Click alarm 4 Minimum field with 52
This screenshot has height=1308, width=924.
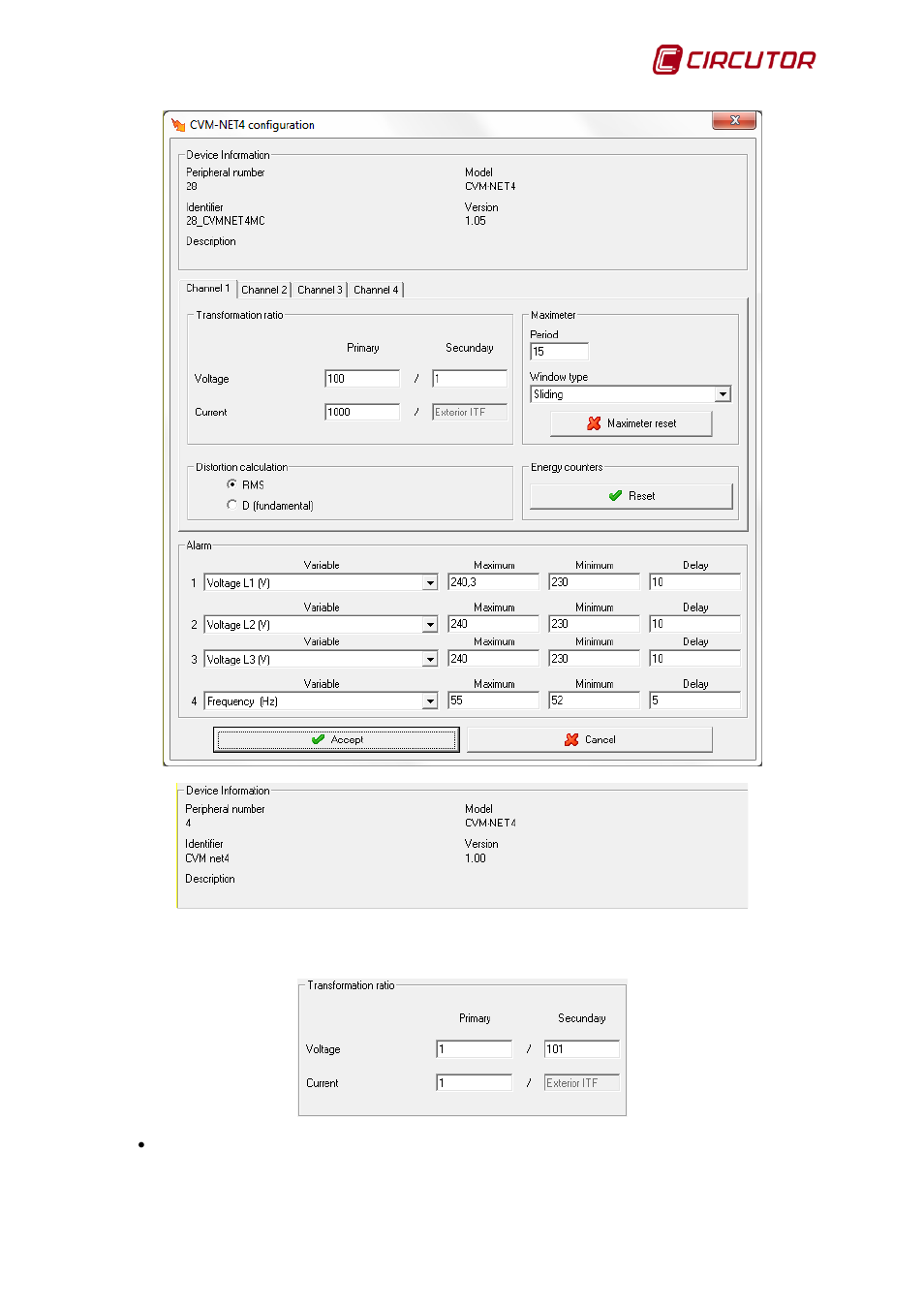[x=594, y=701]
